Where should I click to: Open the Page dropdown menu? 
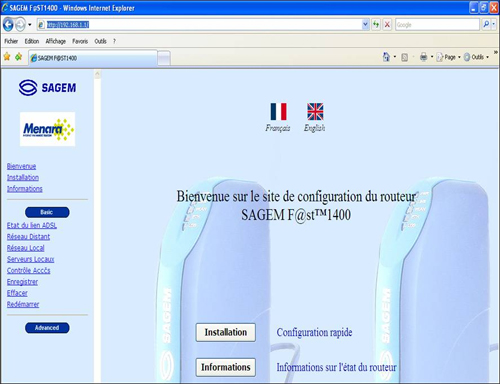coord(449,57)
